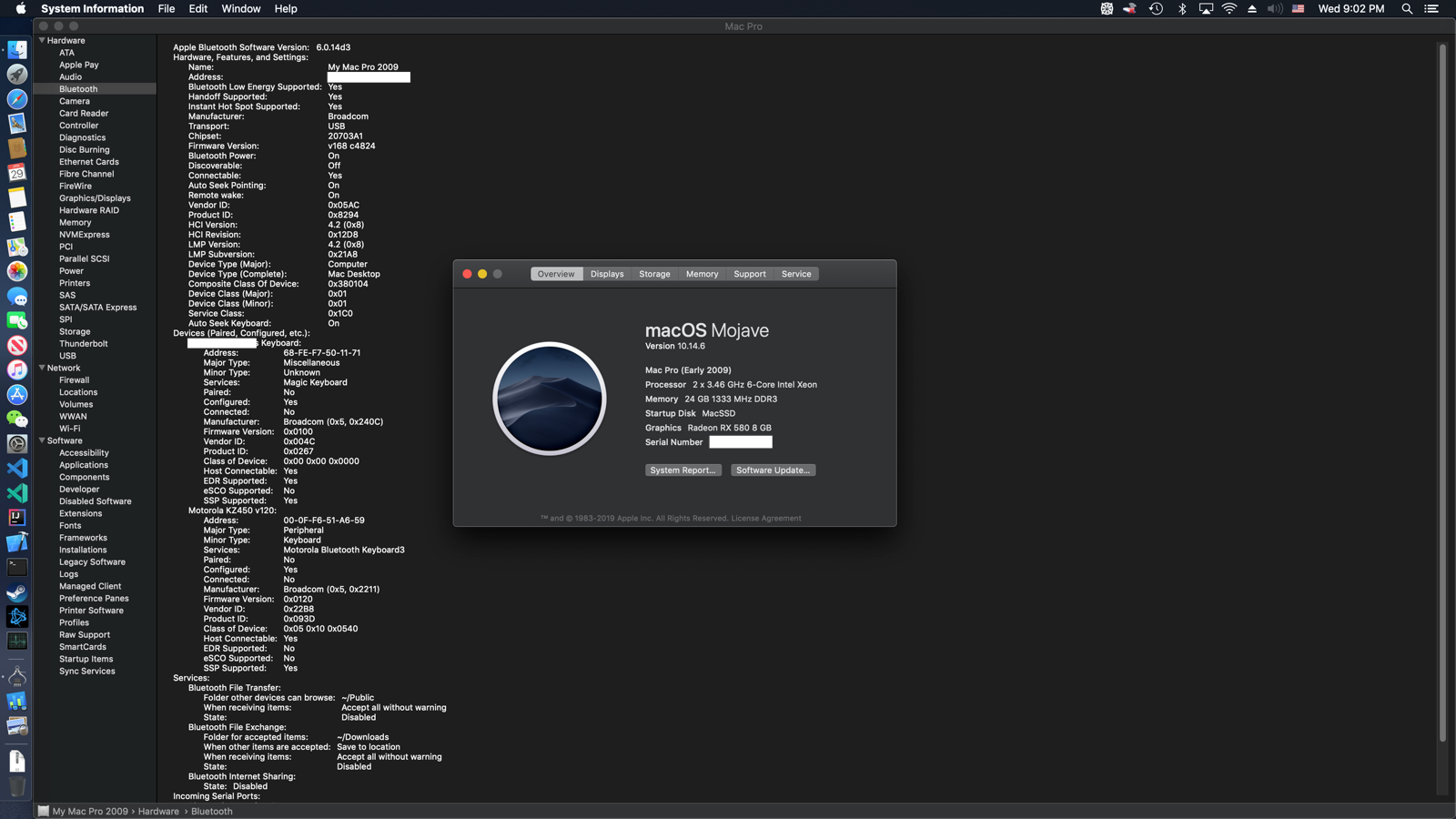Collapse the Hardware section triangle
The height and width of the screenshot is (819, 1456).
coord(42,40)
